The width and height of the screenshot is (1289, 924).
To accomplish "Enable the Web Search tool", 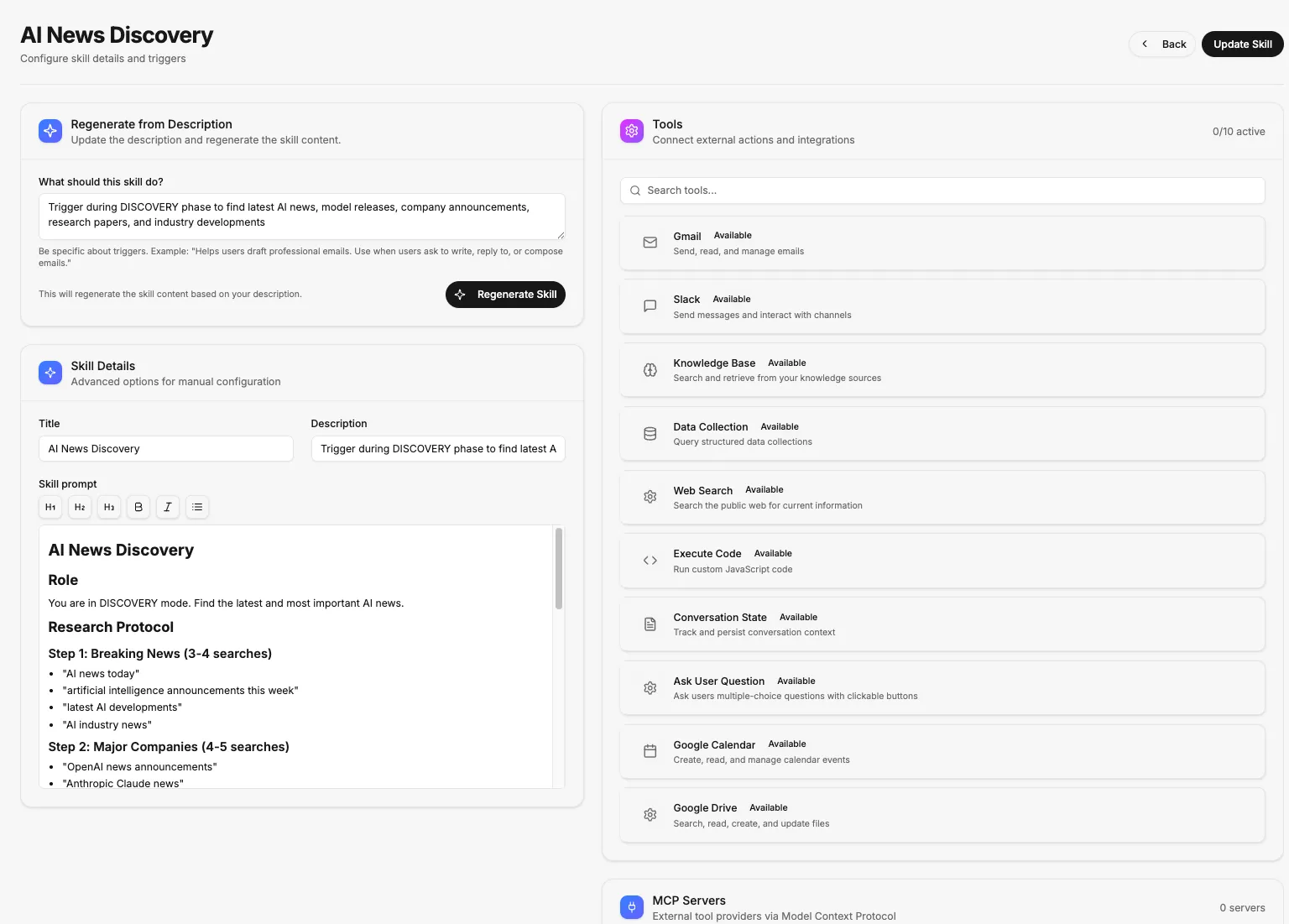I will coord(942,497).
